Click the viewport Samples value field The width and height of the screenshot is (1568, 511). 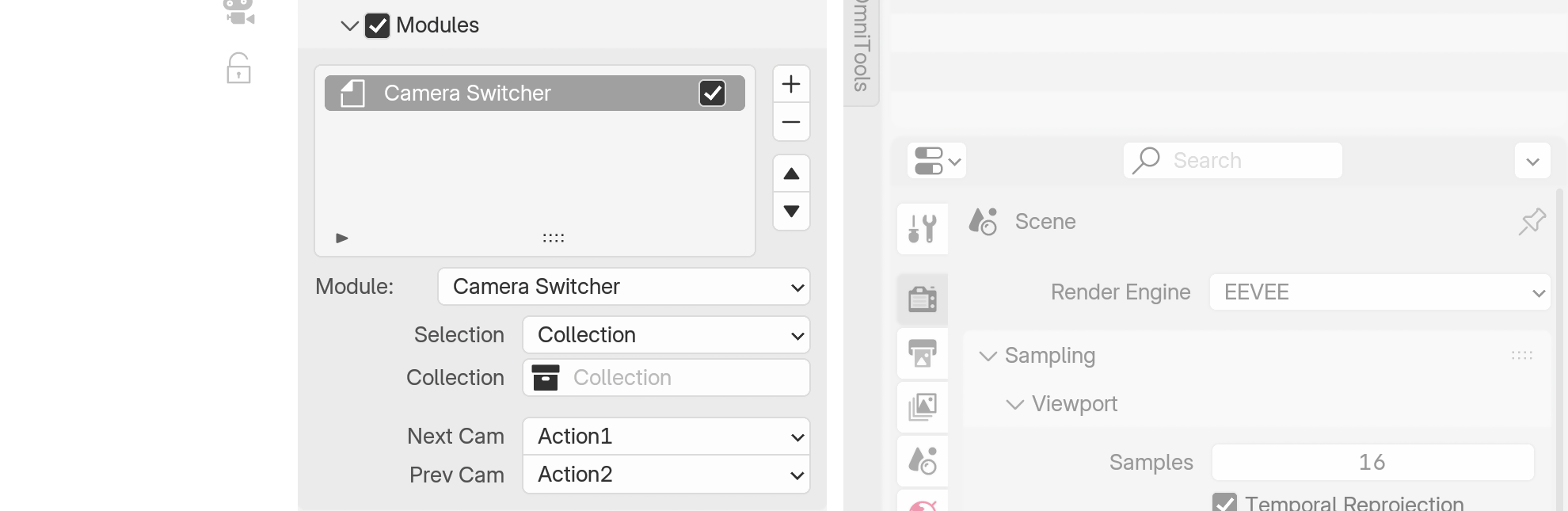click(1372, 463)
